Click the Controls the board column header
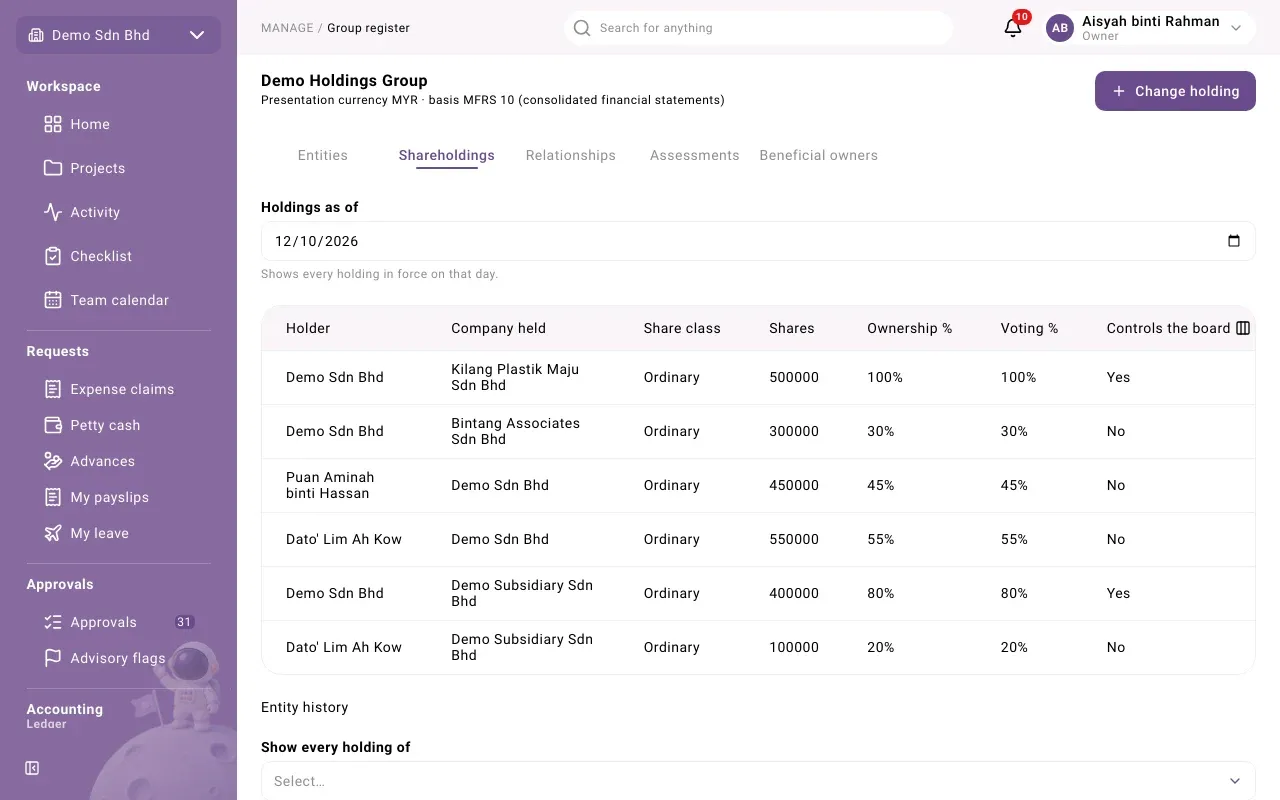 [1168, 328]
